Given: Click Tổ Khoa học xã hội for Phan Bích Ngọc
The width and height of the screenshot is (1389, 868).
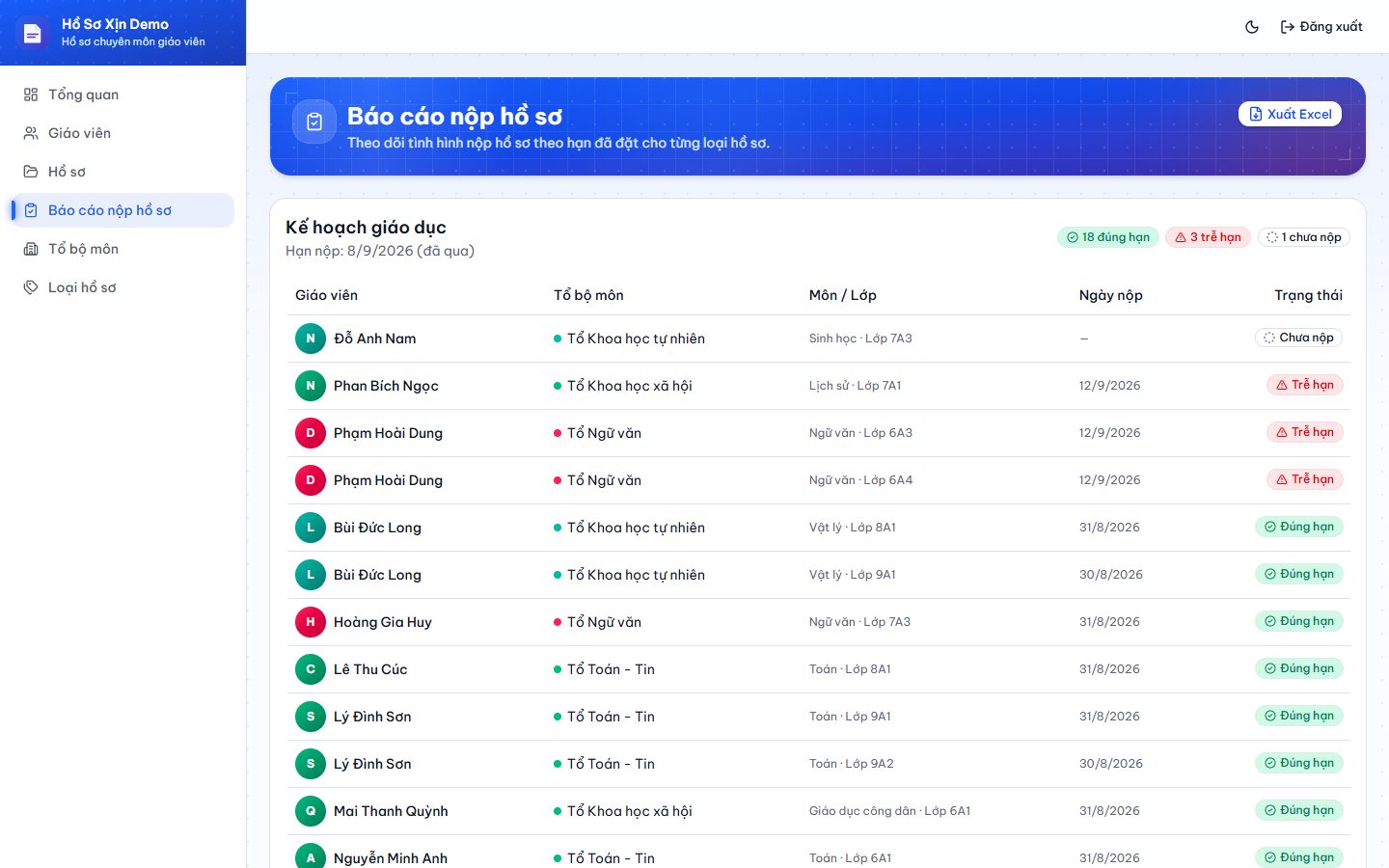Looking at the screenshot, I should click(x=630, y=386).
